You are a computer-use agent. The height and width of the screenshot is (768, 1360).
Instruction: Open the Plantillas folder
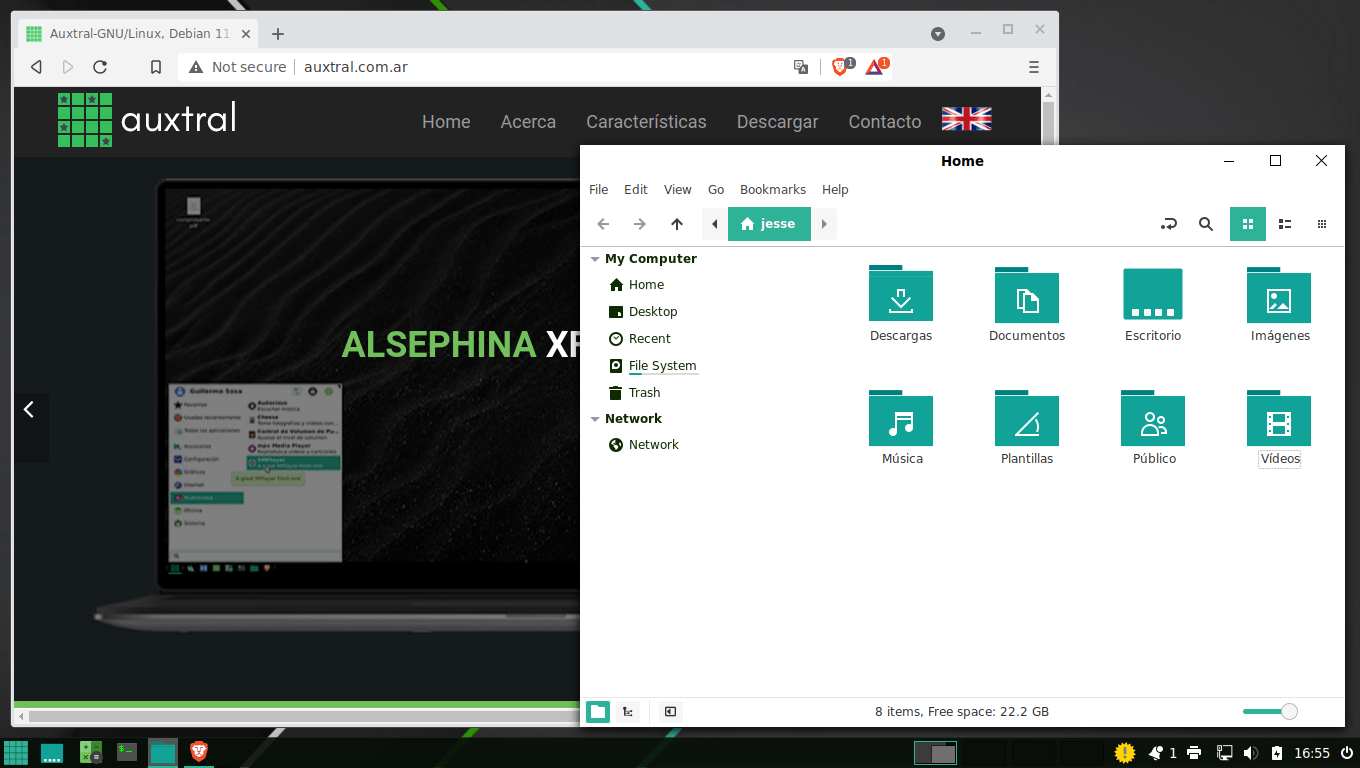coord(1027,427)
